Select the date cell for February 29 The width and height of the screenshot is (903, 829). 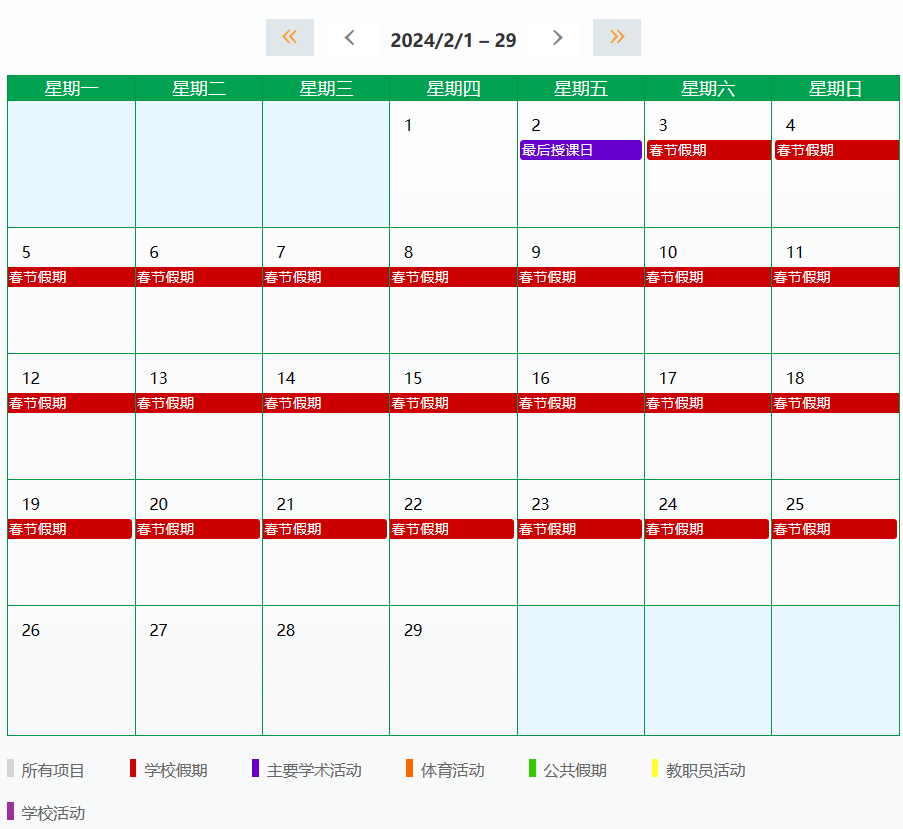click(x=453, y=670)
